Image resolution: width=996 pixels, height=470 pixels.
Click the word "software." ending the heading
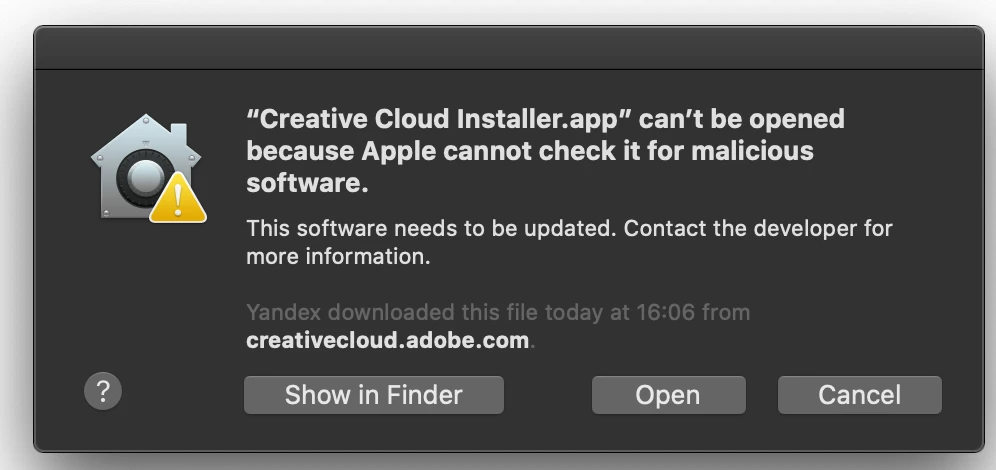[307, 184]
